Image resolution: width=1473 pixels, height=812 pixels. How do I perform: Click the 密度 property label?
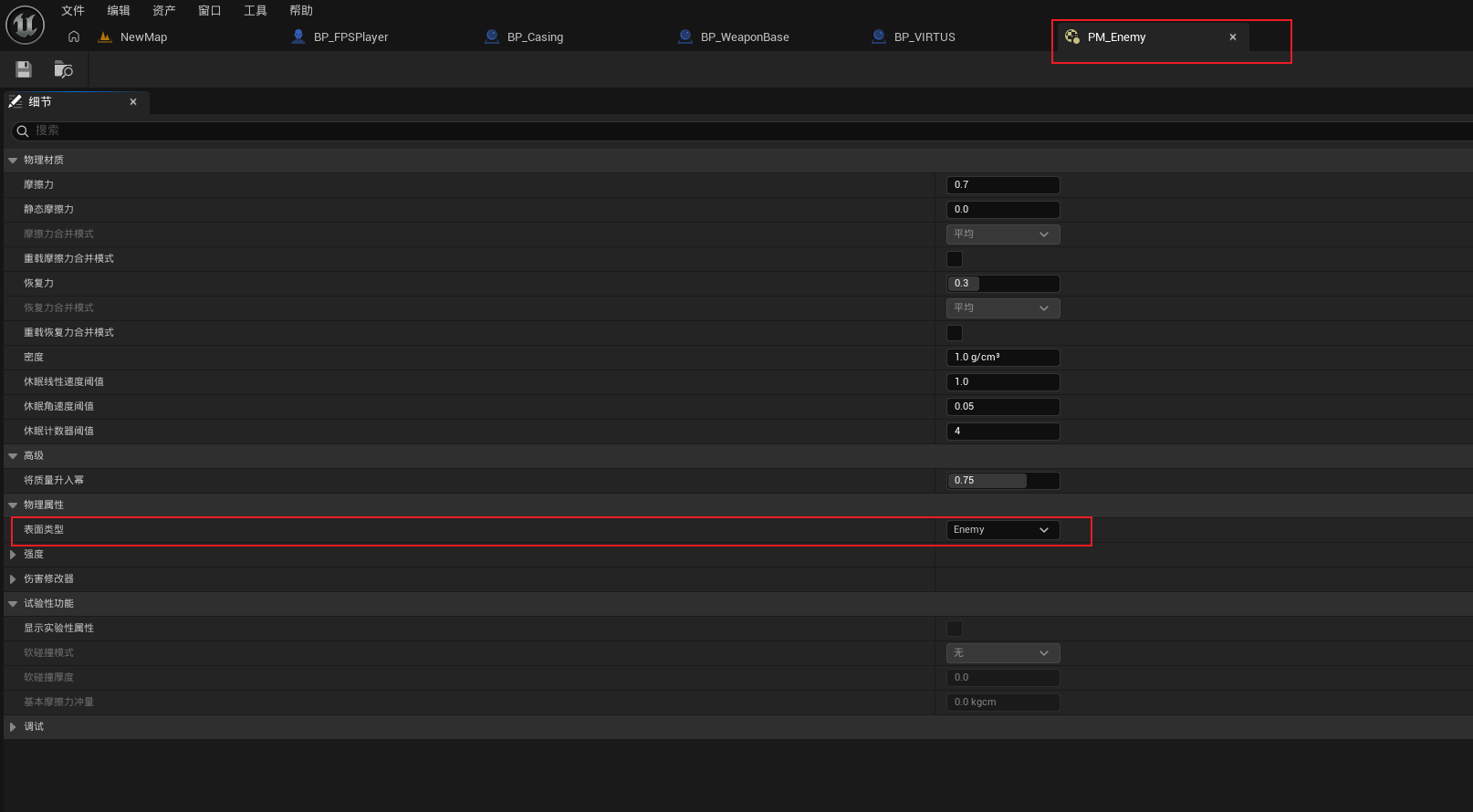[x=34, y=358]
